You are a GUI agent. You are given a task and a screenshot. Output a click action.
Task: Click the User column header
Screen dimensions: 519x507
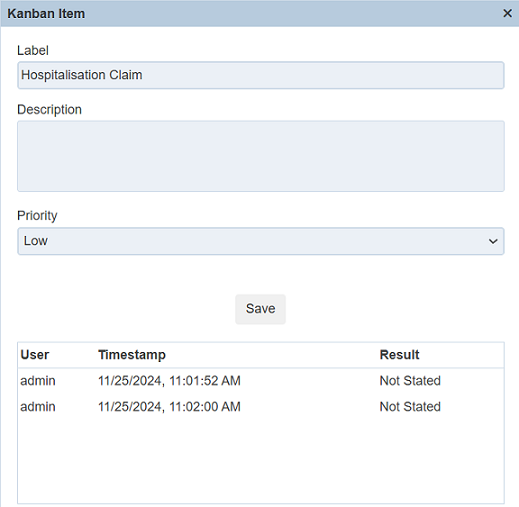point(35,355)
